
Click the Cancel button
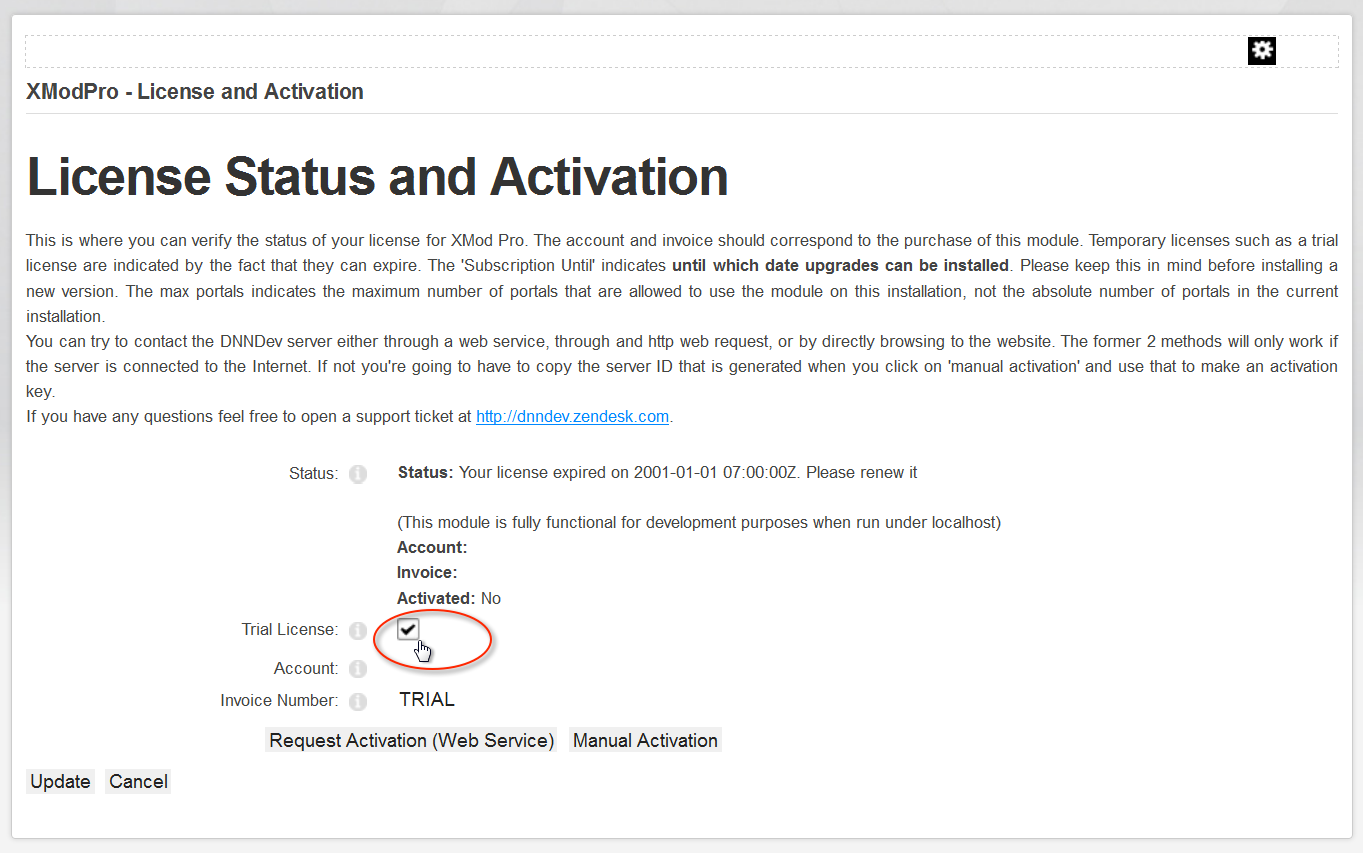[138, 782]
